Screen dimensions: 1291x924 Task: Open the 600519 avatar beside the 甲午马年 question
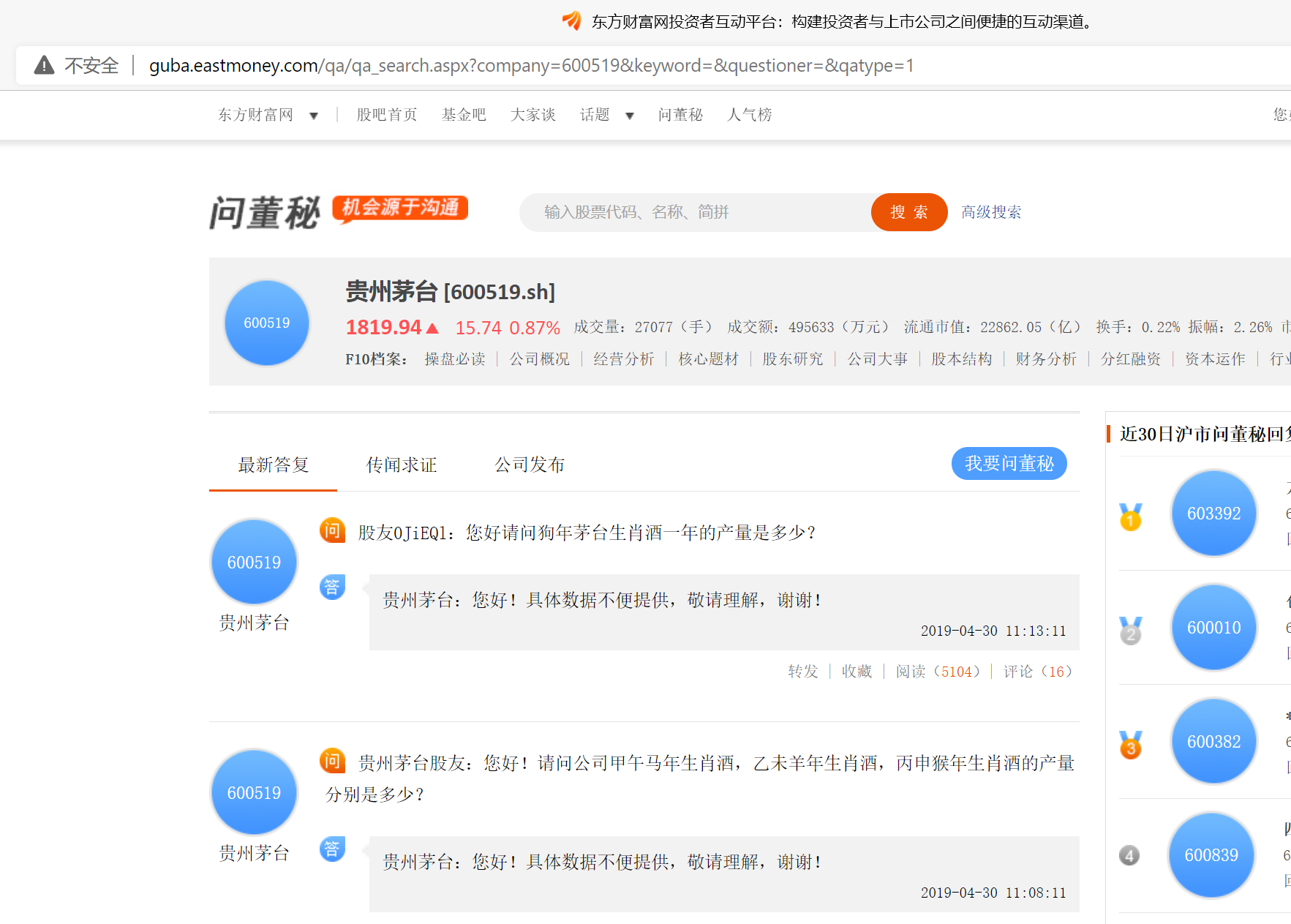pos(254,792)
